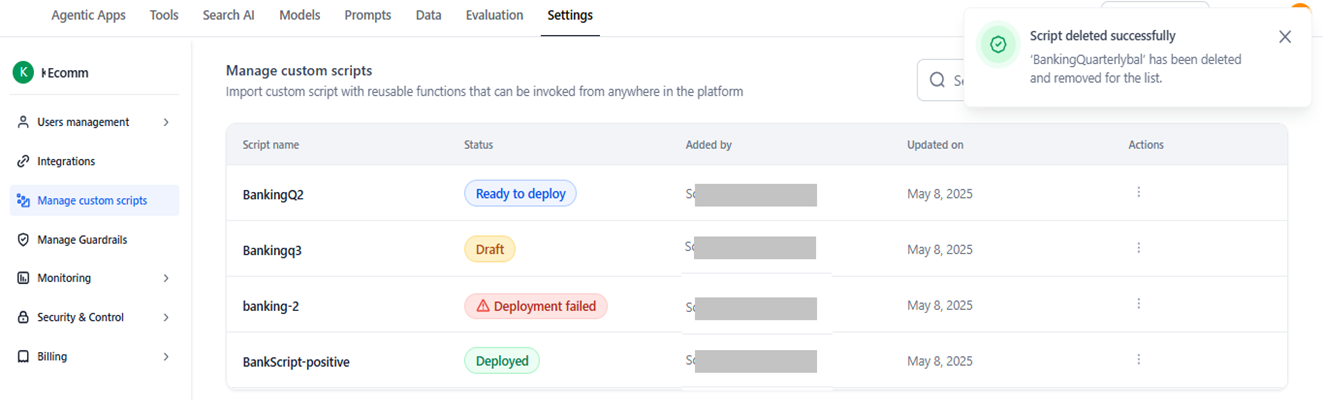
Task: Click three-dot menu for banking-2 script
Action: pyautogui.click(x=1138, y=304)
